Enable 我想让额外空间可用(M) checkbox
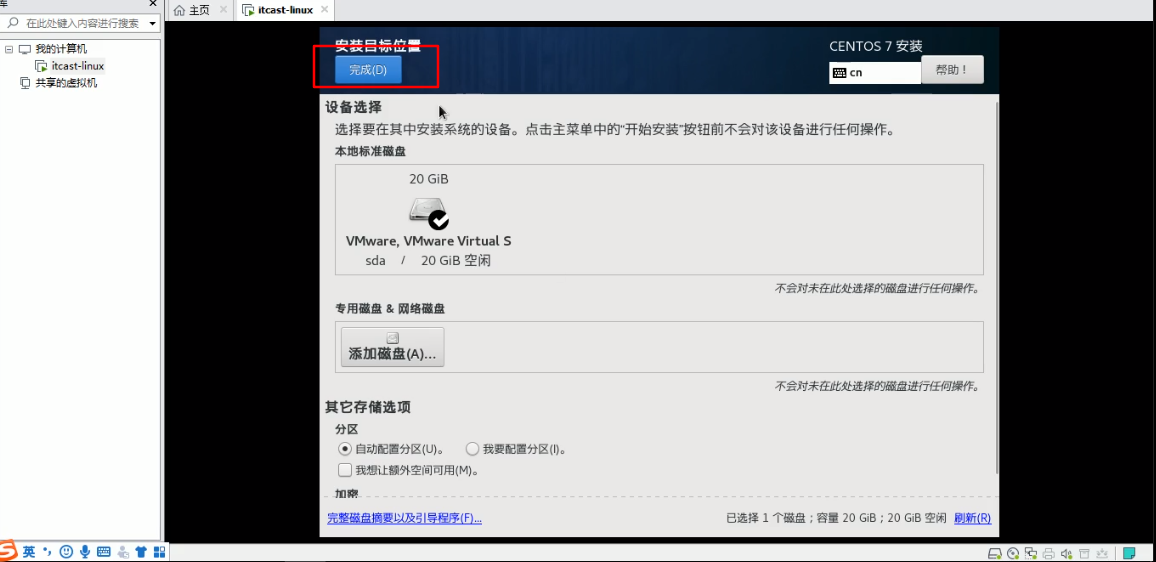Screen dimensions: 1156x562 point(408,470)
